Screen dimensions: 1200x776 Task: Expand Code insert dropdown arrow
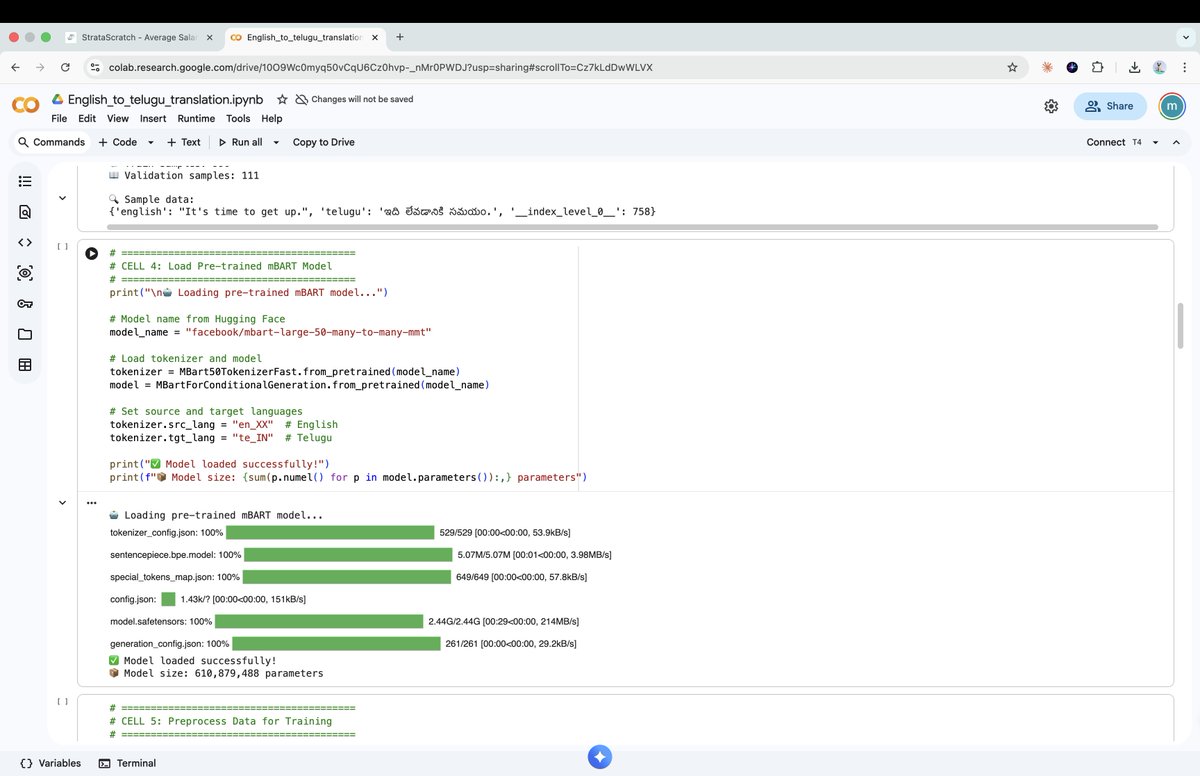pos(151,142)
